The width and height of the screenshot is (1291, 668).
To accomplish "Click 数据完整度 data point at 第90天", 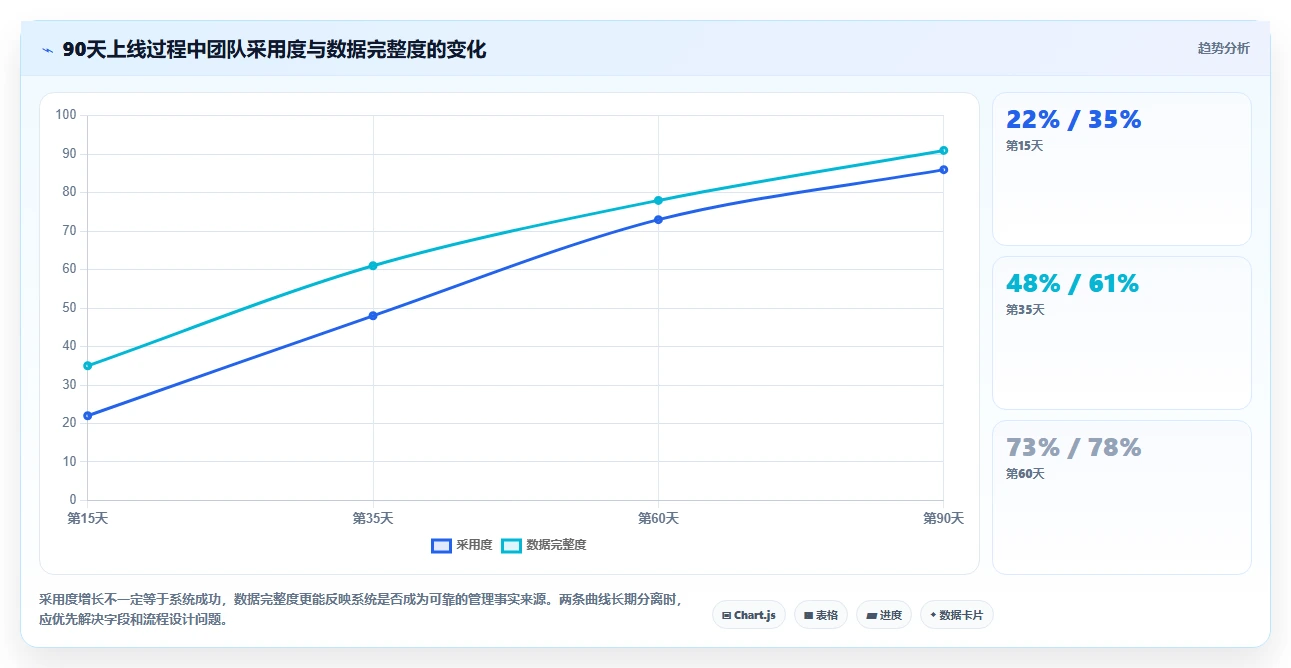I will (943, 150).
